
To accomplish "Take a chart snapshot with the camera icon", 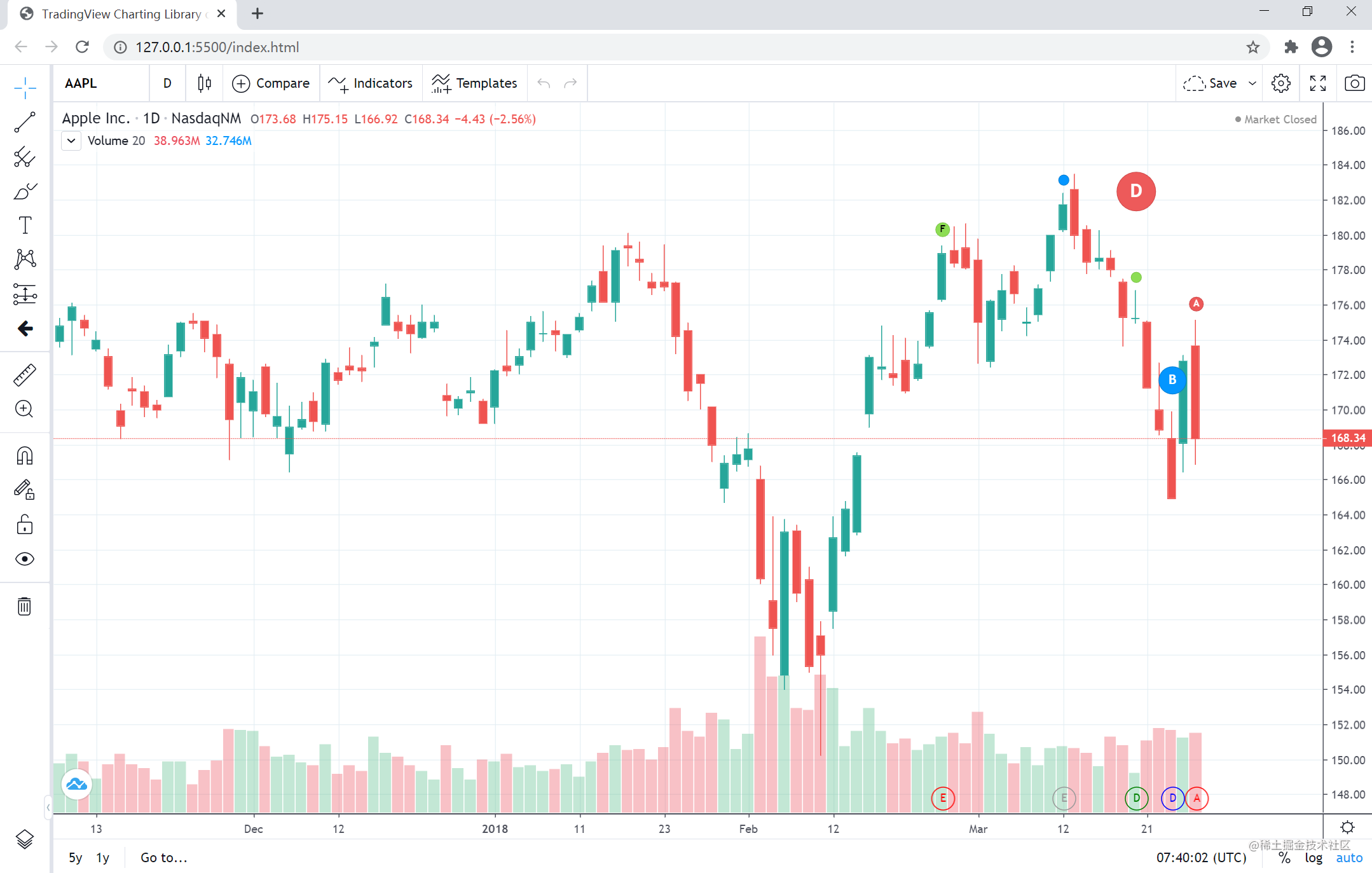I will [x=1354, y=83].
